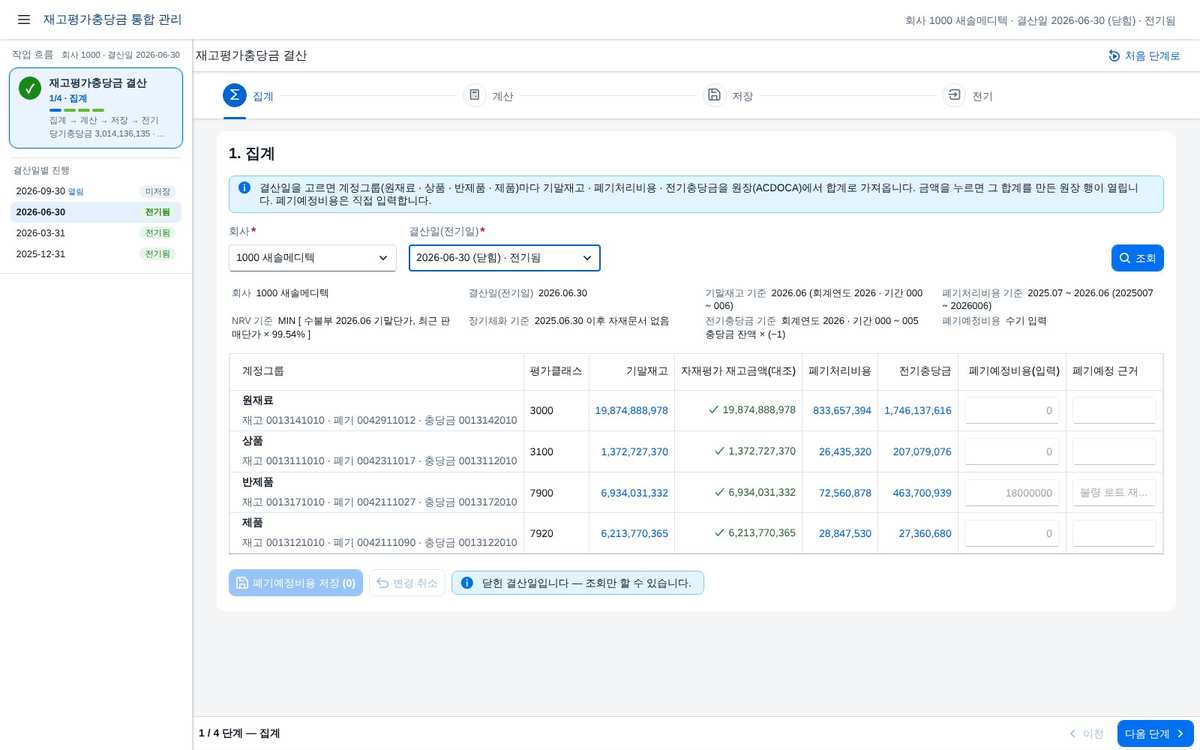Open 반제품 기말재고 amount 6,934,031,332
The height and width of the screenshot is (750, 1200).
click(634, 493)
